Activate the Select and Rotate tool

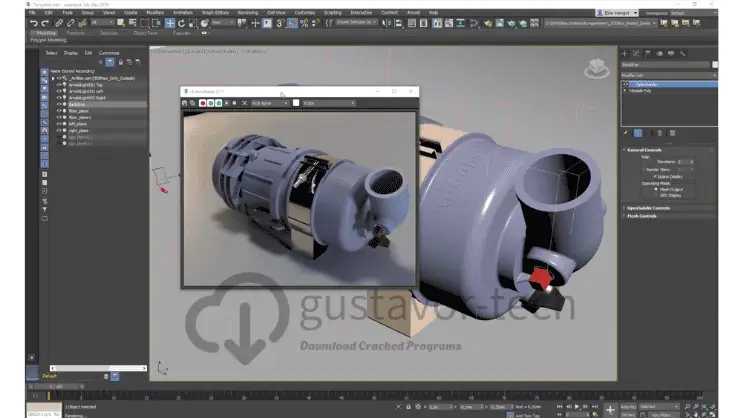181,23
